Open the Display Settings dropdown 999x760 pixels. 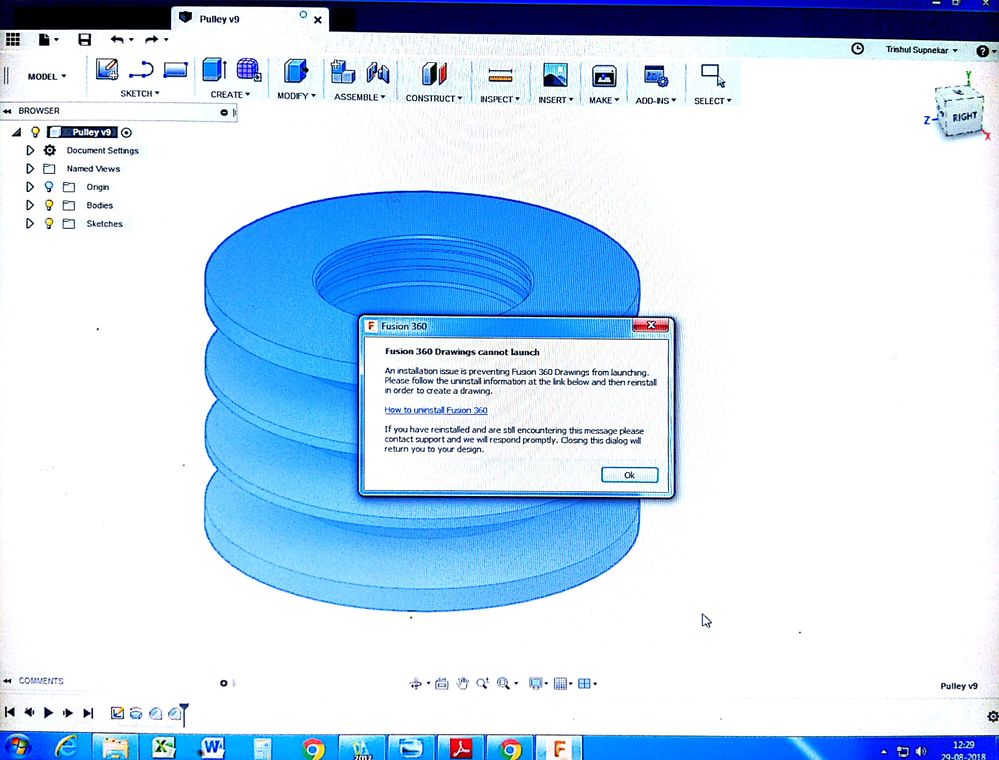tap(537, 684)
